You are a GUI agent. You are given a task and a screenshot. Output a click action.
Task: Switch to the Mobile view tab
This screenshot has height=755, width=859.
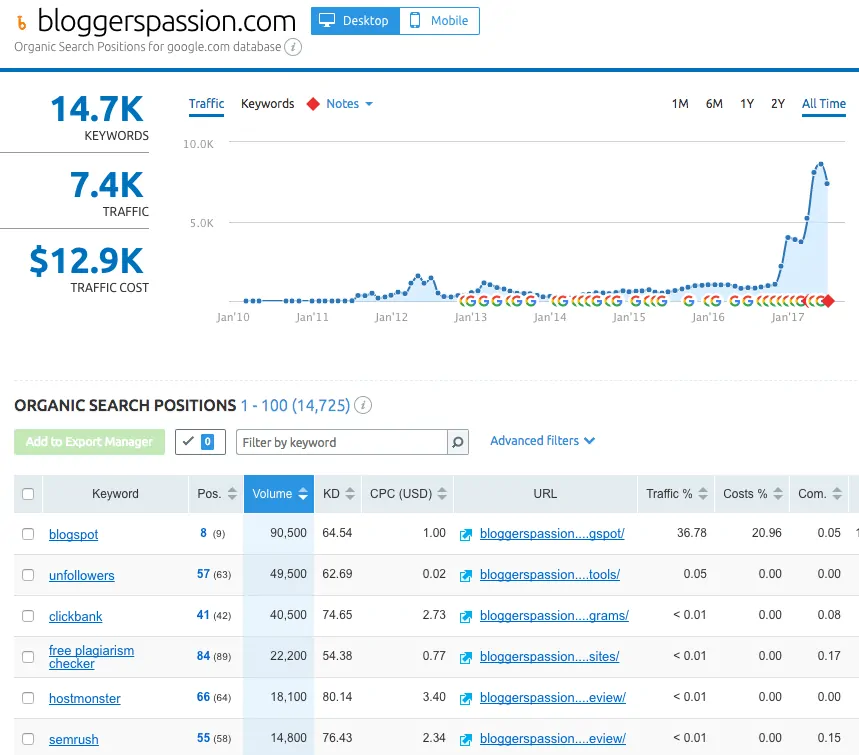[x=439, y=21]
